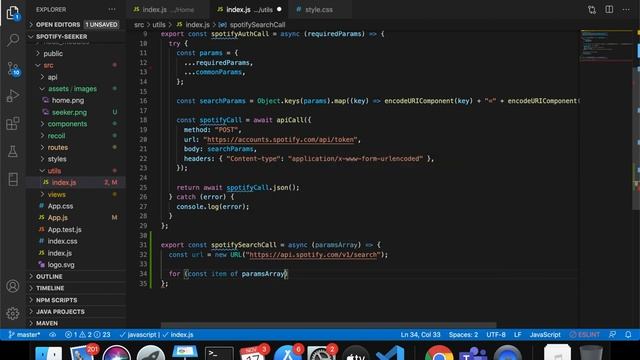Open Explorer more actions ellipsis

[x=112, y=9]
